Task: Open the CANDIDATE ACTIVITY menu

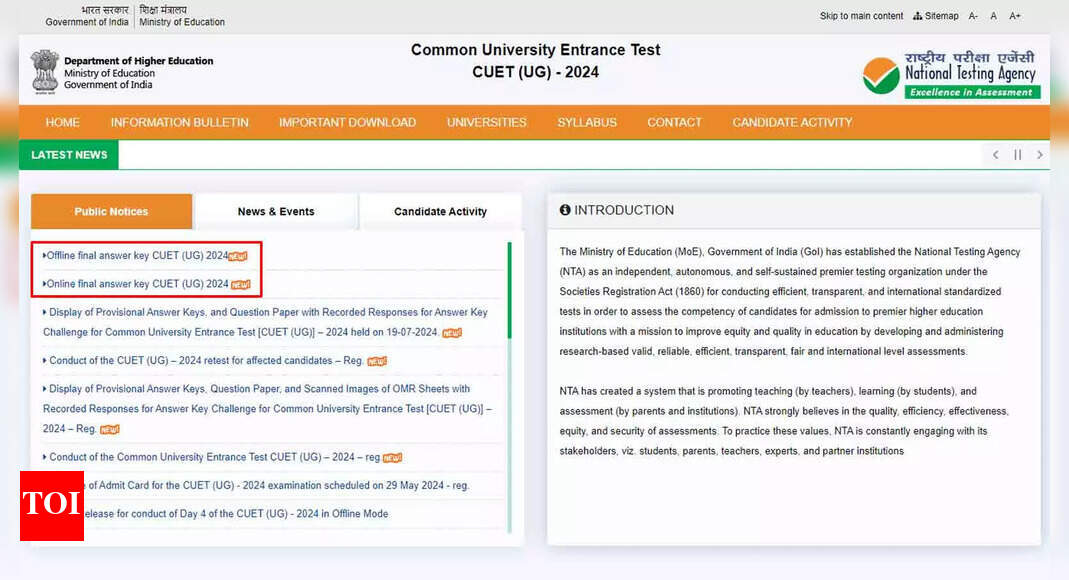Action: coord(792,123)
